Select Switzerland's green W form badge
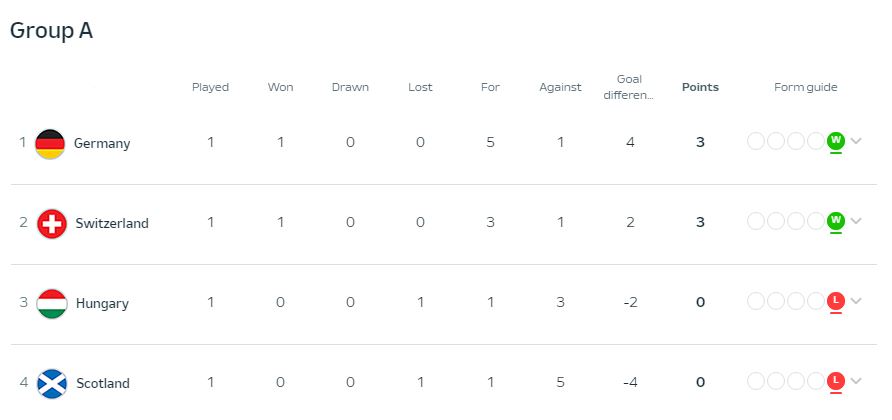The height and width of the screenshot is (420, 892). tap(836, 220)
